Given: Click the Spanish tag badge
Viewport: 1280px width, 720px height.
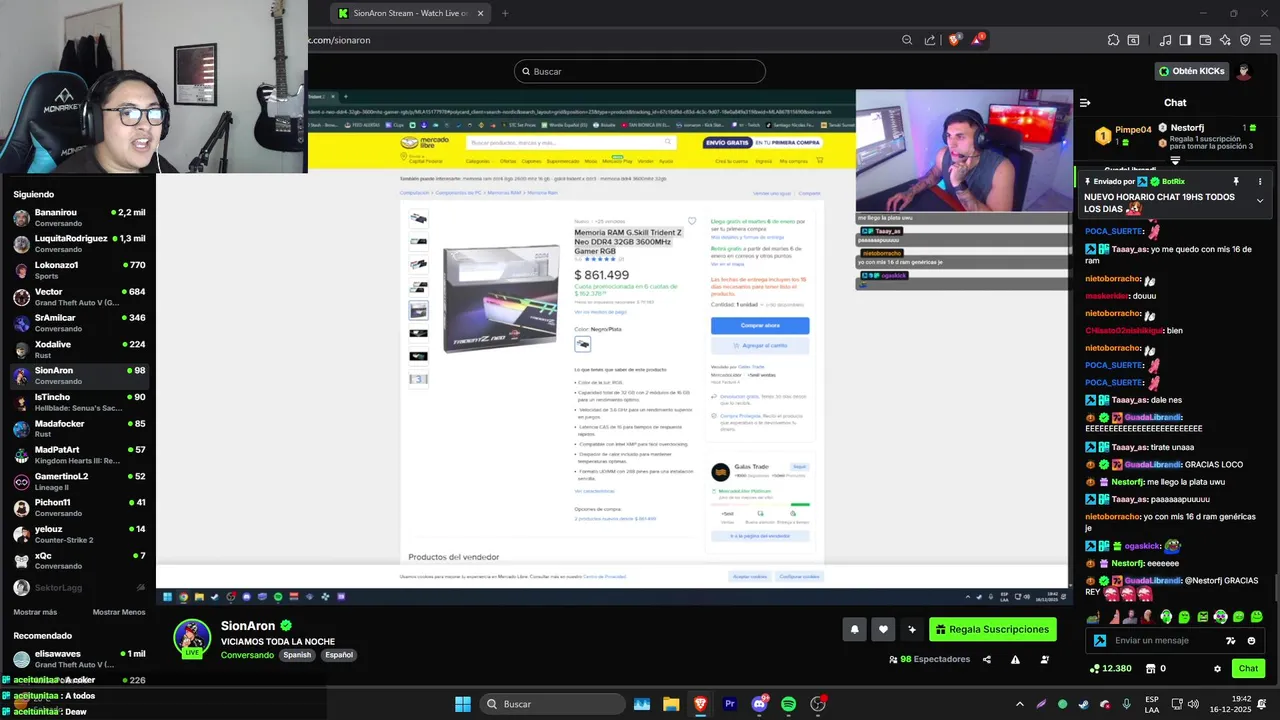Looking at the screenshot, I should click(297, 655).
